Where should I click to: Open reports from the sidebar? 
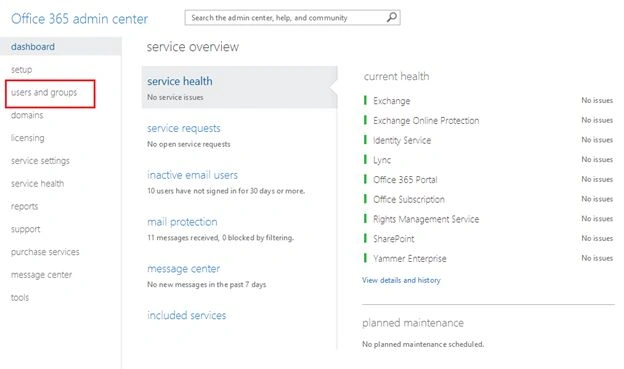(x=25, y=207)
